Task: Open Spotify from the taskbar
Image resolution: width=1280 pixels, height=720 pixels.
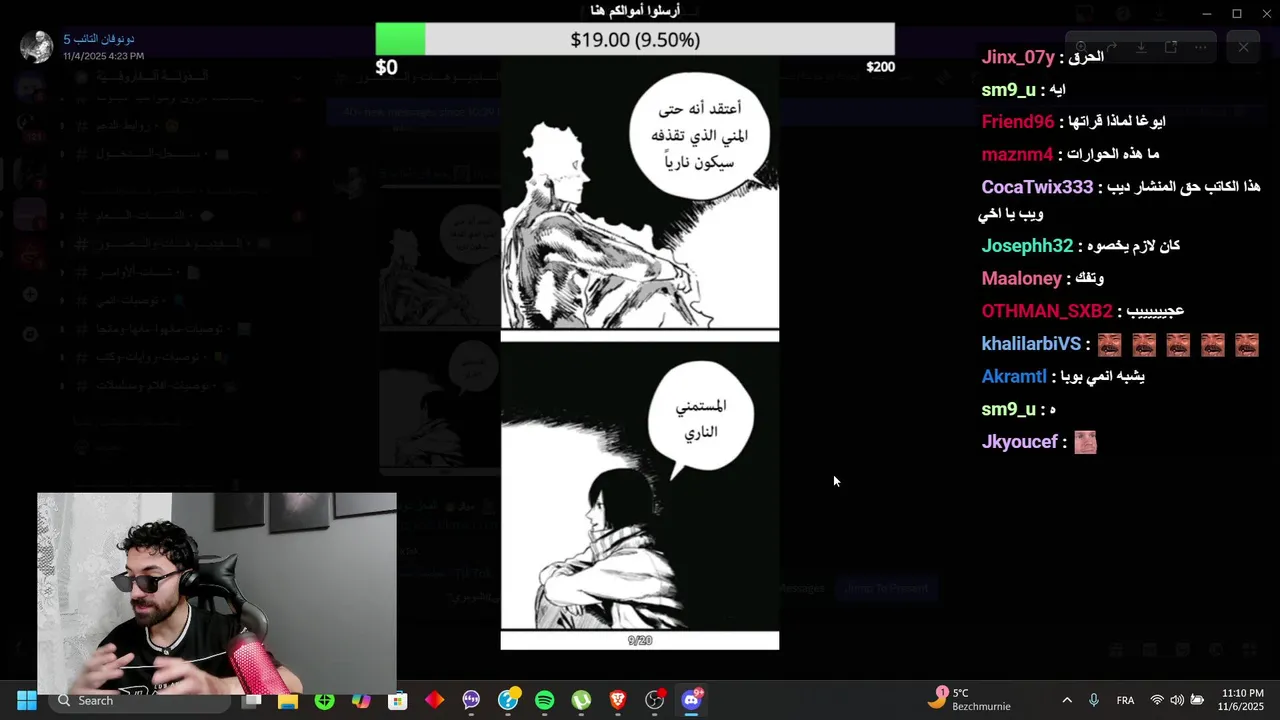Action: (544, 700)
